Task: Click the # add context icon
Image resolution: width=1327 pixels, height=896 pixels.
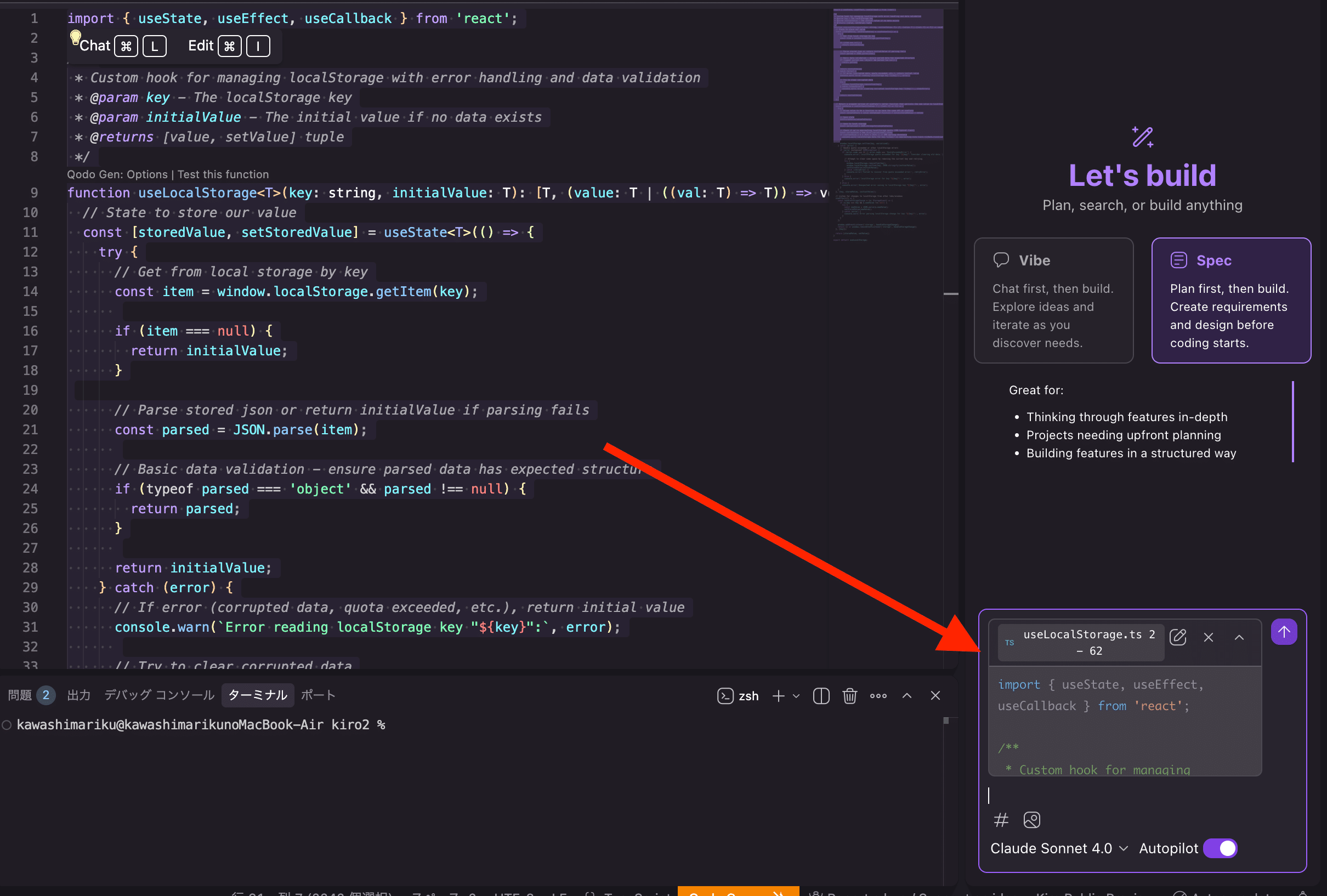Action: tap(1000, 820)
